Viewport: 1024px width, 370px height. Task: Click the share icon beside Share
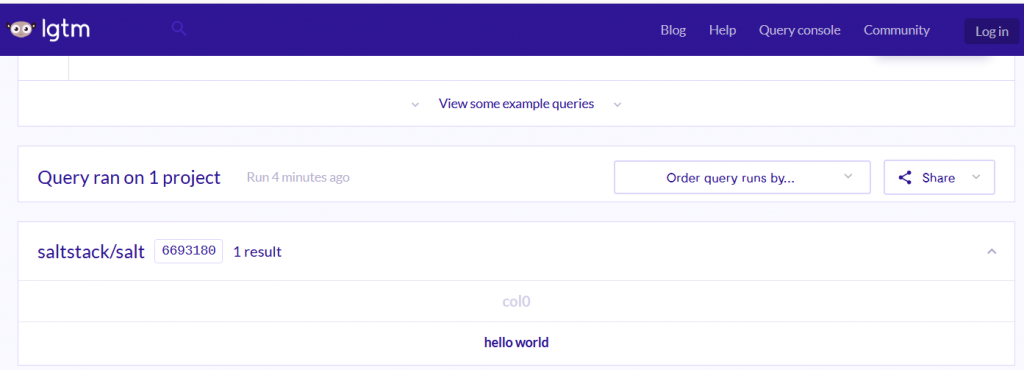[904, 177]
